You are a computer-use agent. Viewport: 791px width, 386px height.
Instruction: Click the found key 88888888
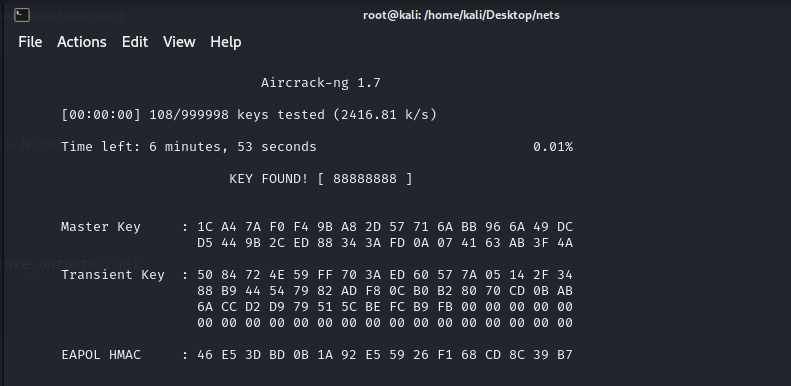[365, 179]
